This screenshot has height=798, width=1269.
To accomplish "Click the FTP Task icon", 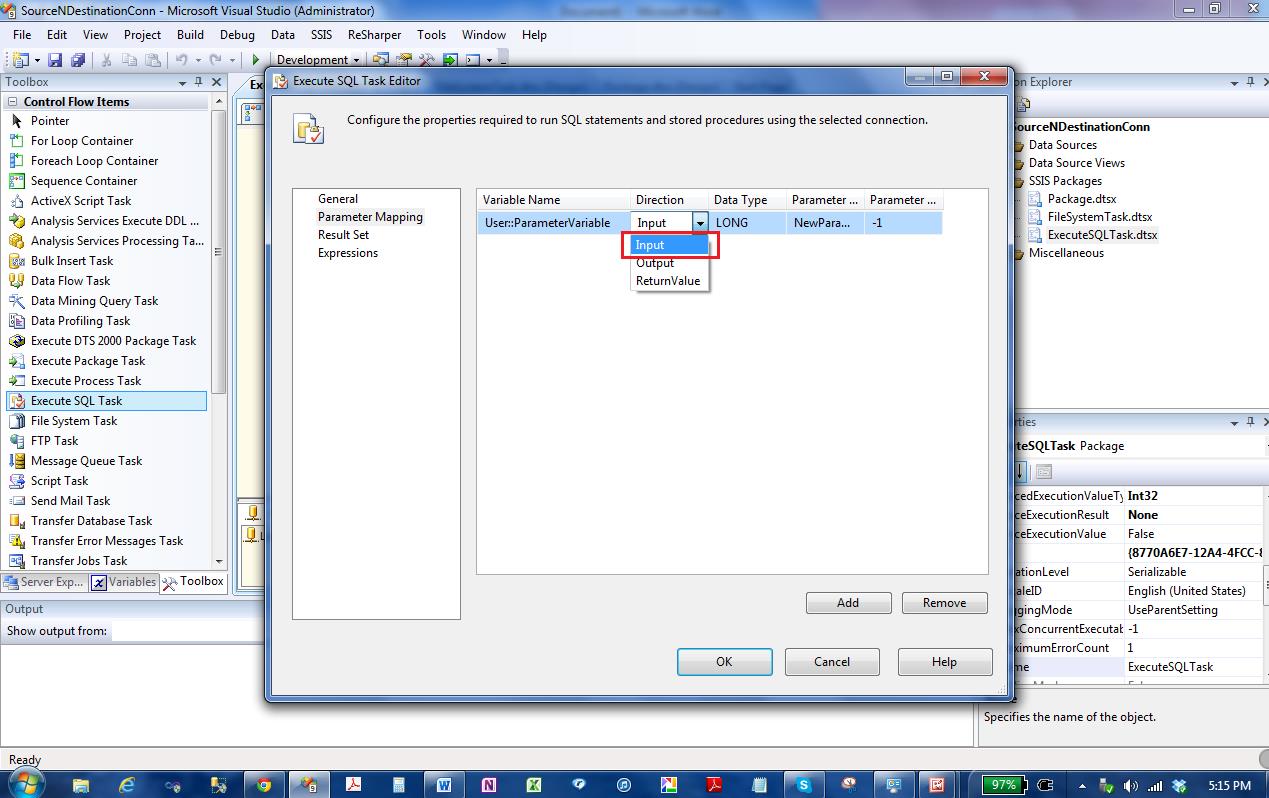I will click(16, 441).
